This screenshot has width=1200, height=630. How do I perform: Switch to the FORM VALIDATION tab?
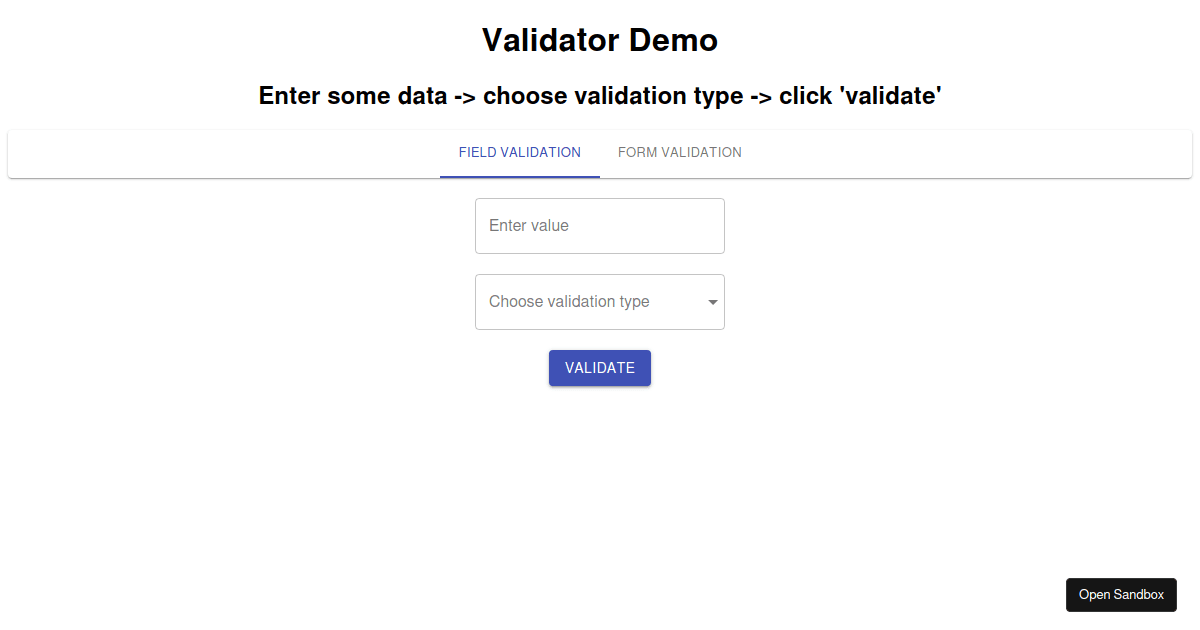coord(679,152)
